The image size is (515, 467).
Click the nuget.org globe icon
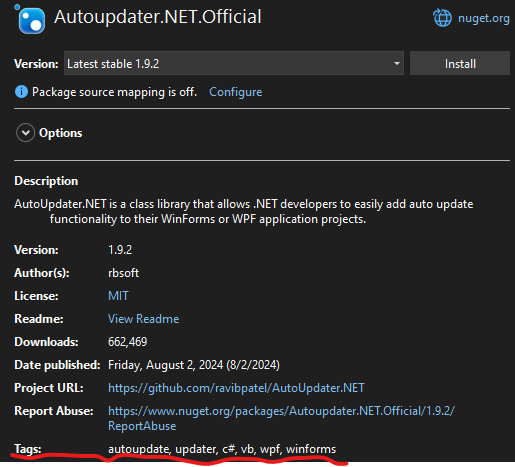click(442, 18)
